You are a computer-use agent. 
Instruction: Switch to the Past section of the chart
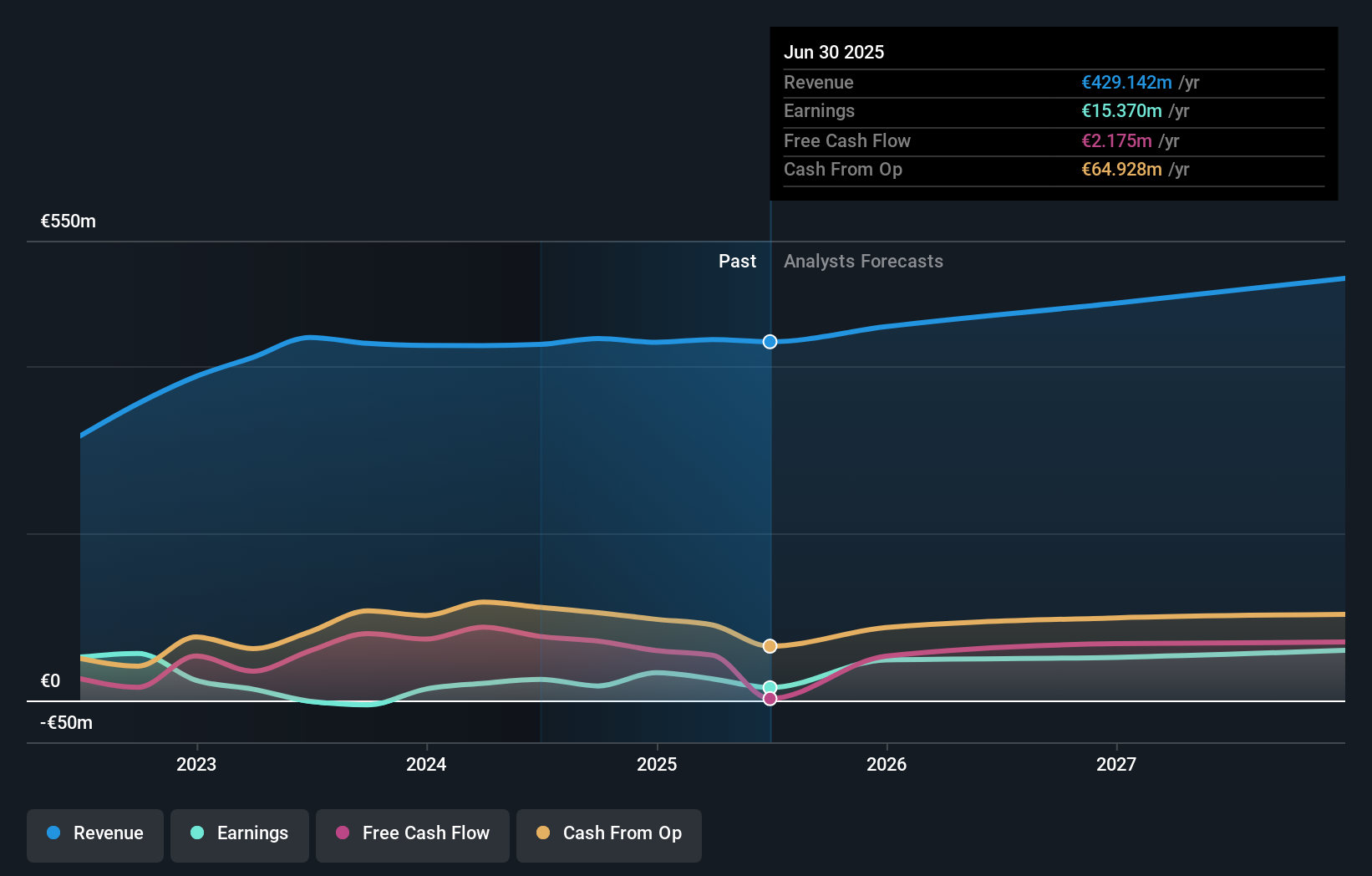(737, 261)
